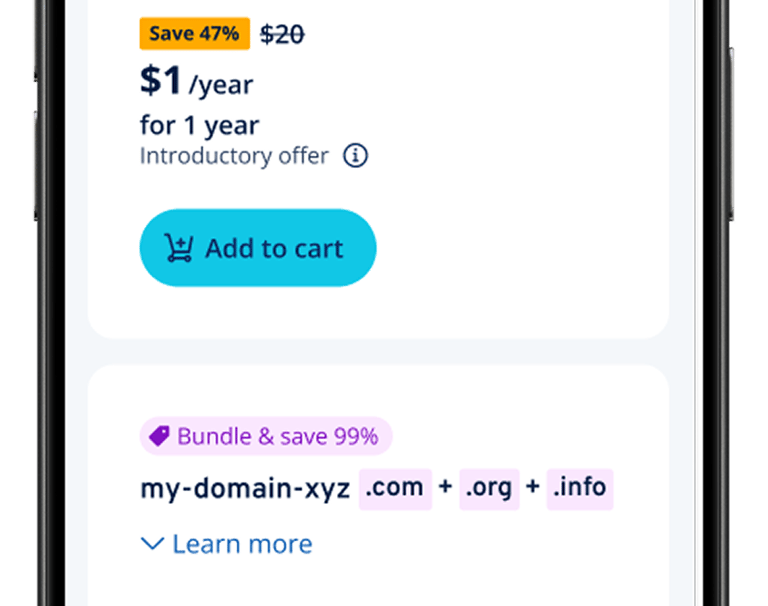This screenshot has height=606, width=768.
Task: Click the "for 1 year" text
Action: point(199,125)
